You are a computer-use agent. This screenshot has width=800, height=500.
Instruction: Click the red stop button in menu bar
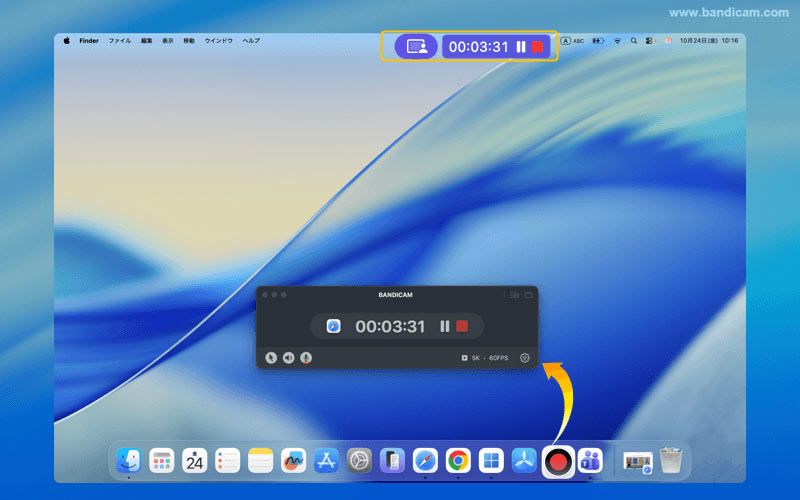[x=537, y=47]
